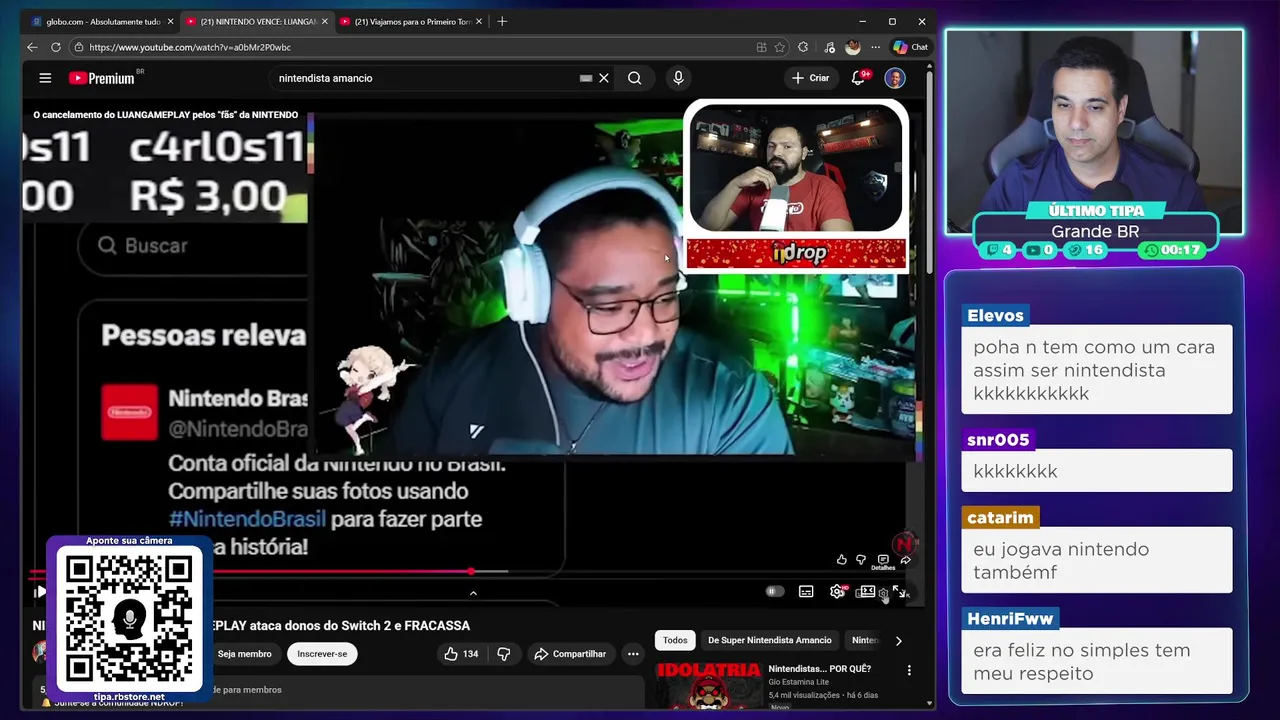Open player HD settings gear
This screenshot has width=1280, height=720.
pos(838,592)
